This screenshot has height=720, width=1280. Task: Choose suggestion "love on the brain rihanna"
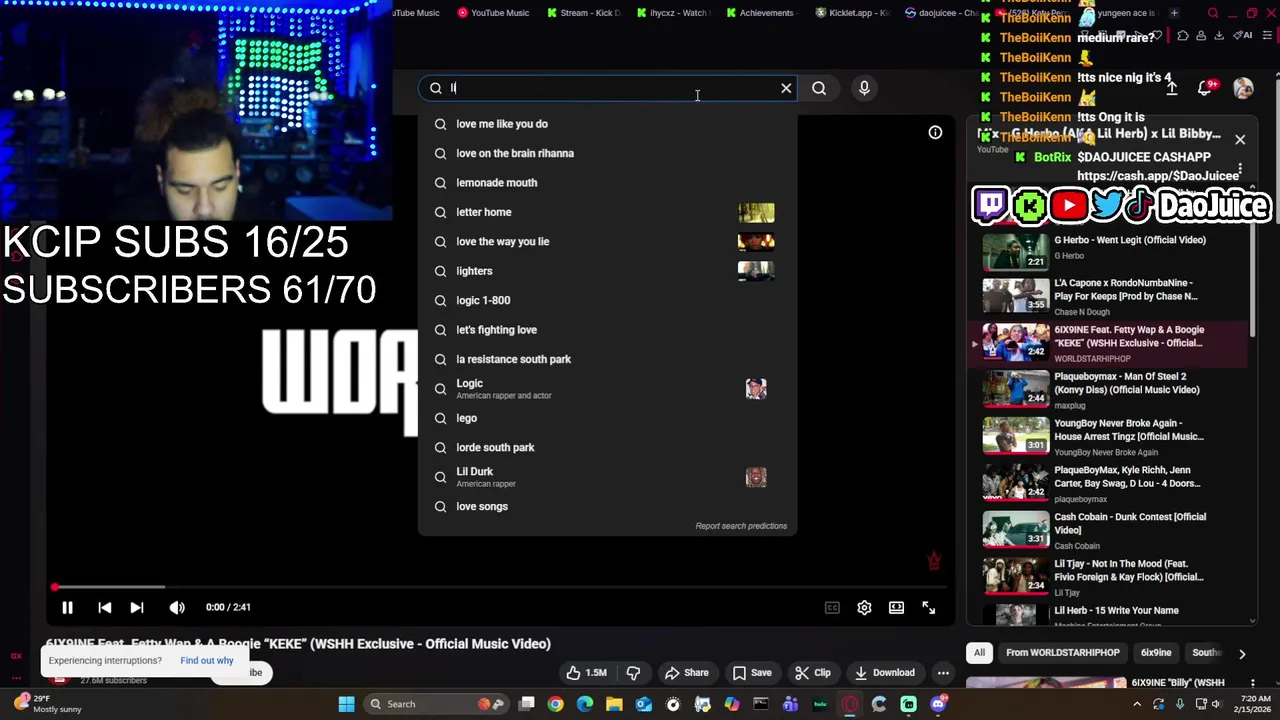[607, 153]
